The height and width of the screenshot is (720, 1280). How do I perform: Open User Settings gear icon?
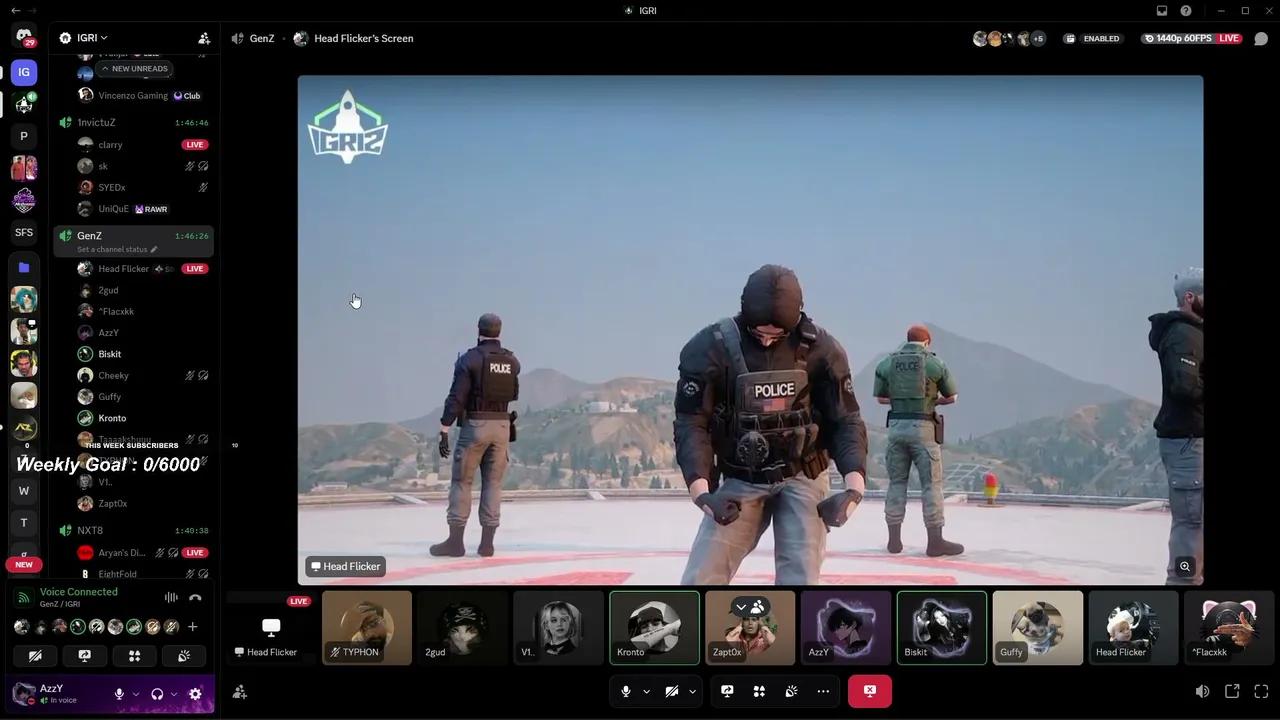pyautogui.click(x=195, y=694)
